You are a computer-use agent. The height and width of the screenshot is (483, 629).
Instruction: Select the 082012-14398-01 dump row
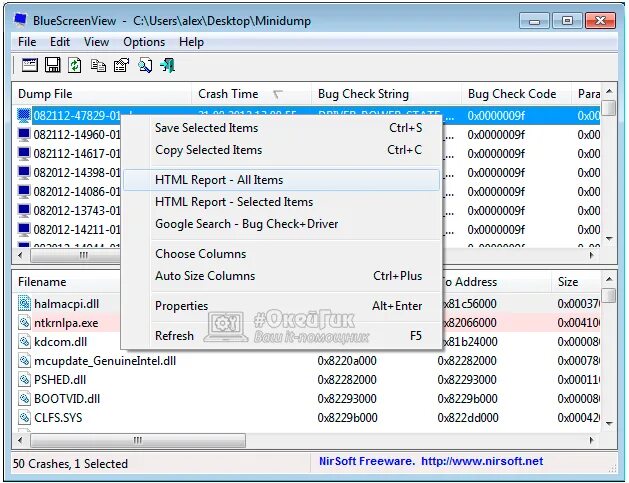point(77,173)
